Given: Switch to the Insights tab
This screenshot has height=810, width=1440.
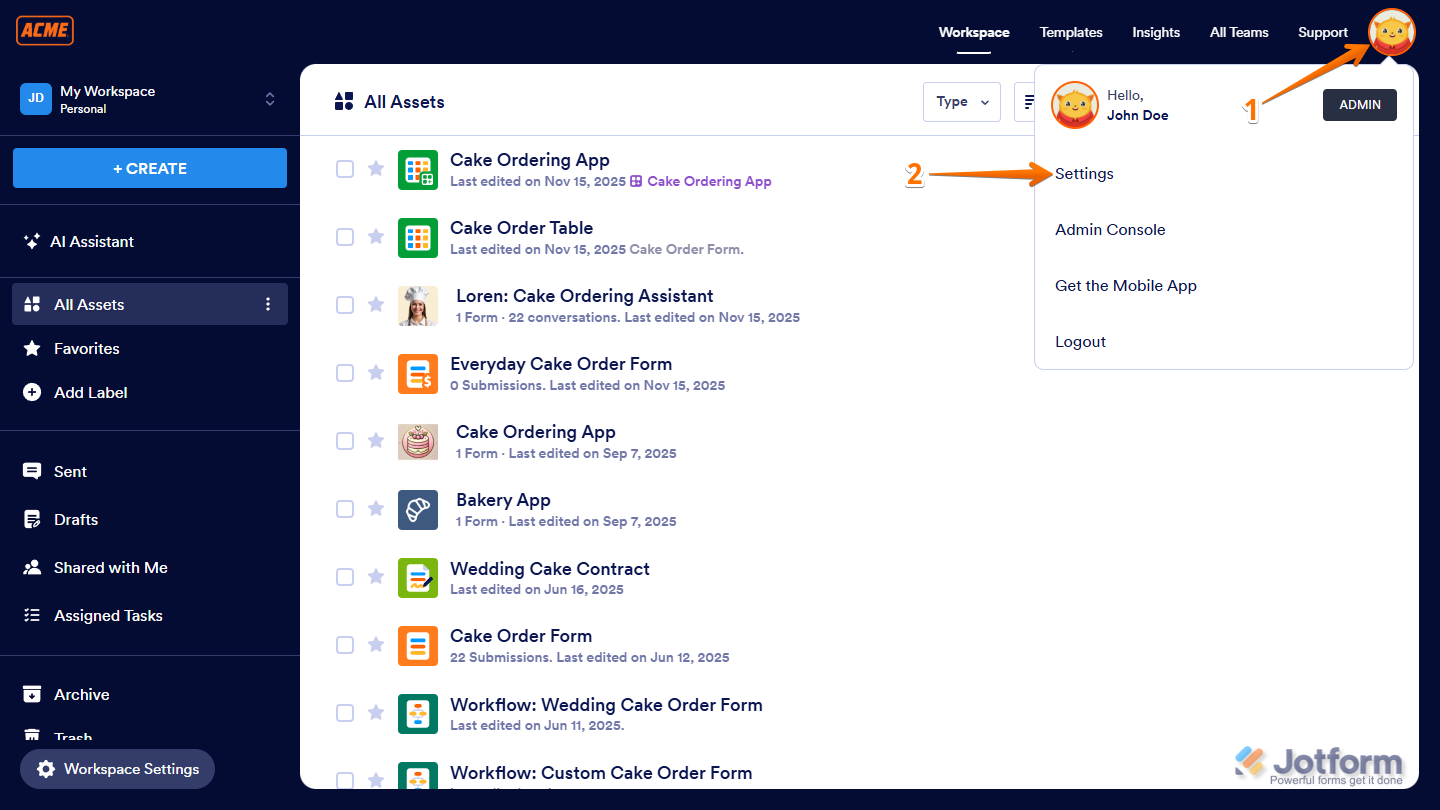Looking at the screenshot, I should pos(1156,32).
